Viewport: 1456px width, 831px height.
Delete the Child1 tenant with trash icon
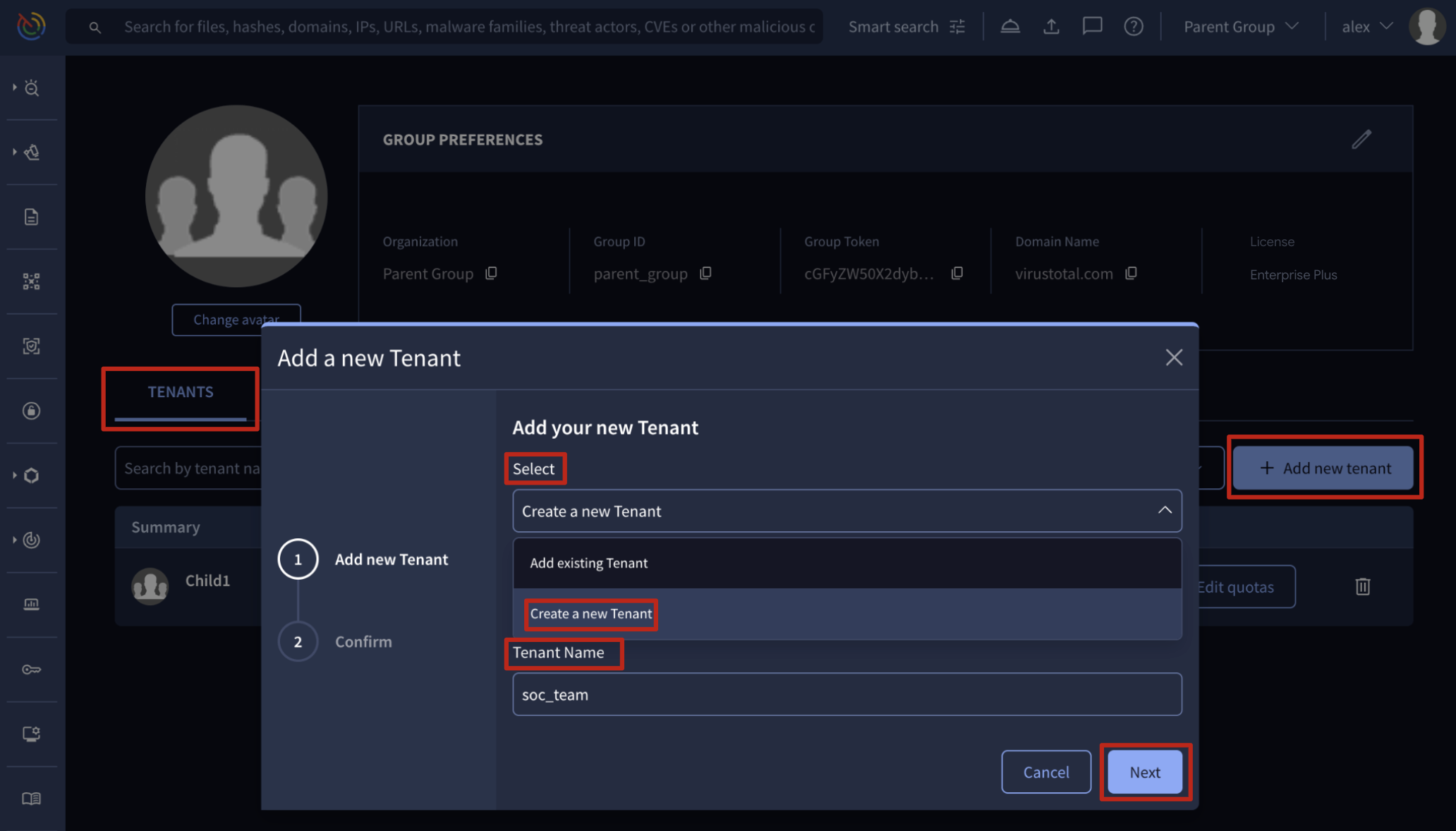click(1362, 586)
